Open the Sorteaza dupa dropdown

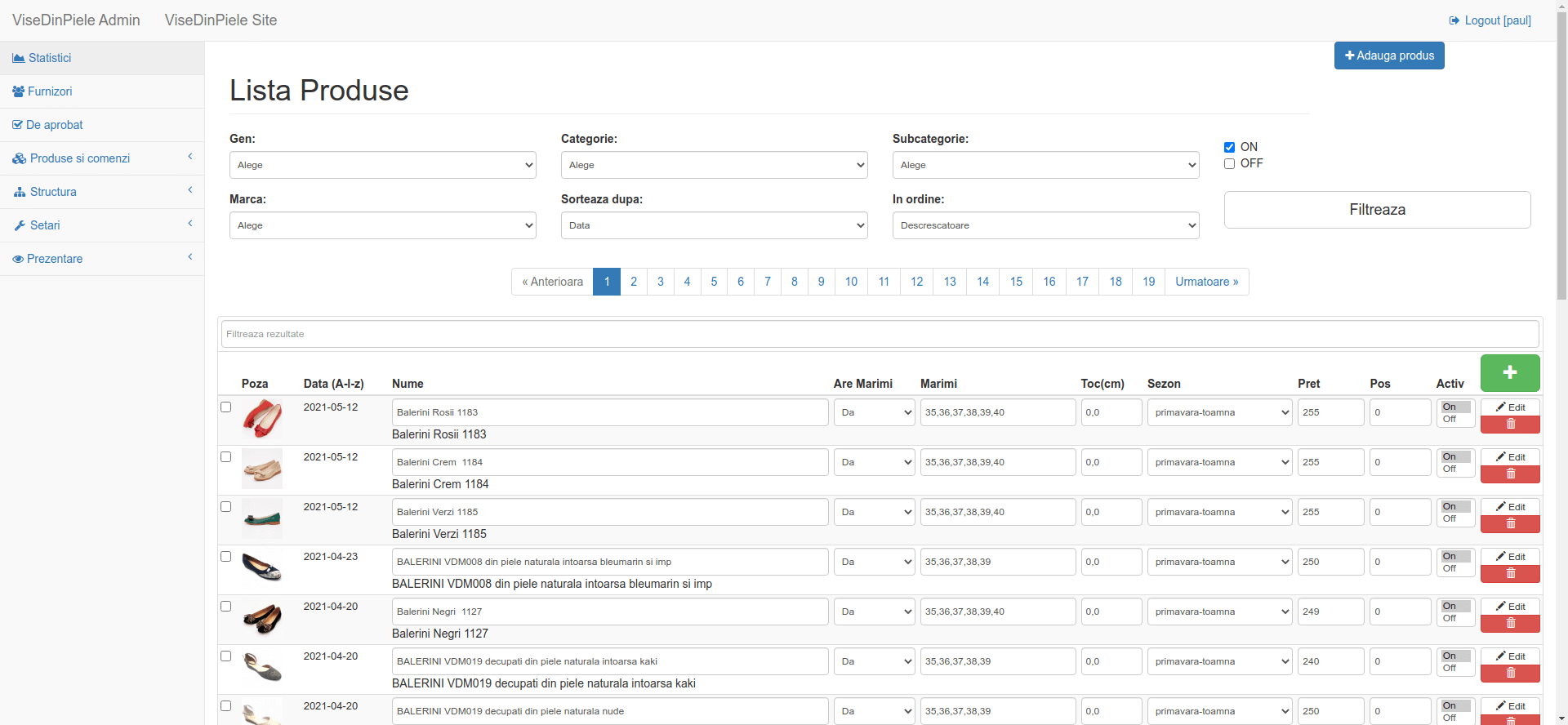pyautogui.click(x=715, y=225)
